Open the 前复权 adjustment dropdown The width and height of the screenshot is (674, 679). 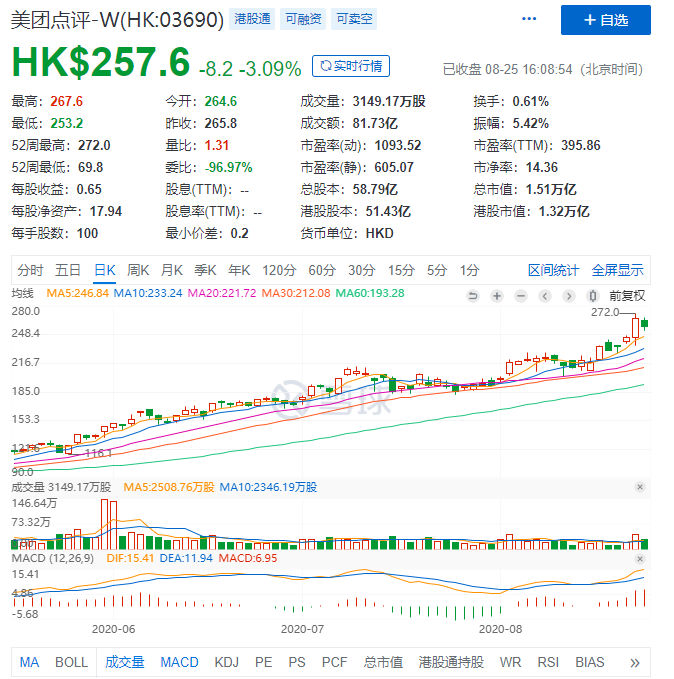pyautogui.click(x=627, y=296)
